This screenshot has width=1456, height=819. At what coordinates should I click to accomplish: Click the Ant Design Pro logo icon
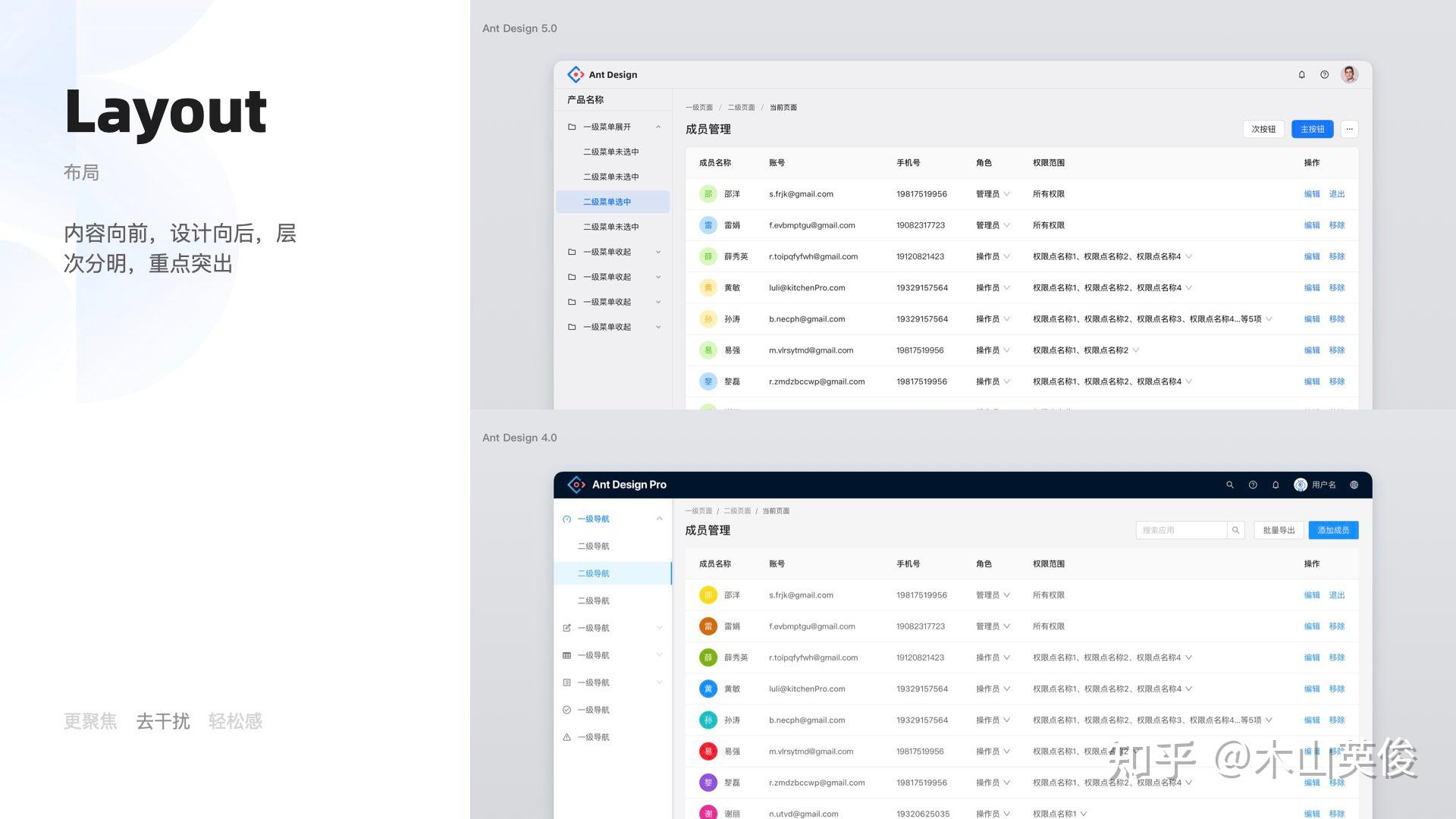(x=576, y=485)
